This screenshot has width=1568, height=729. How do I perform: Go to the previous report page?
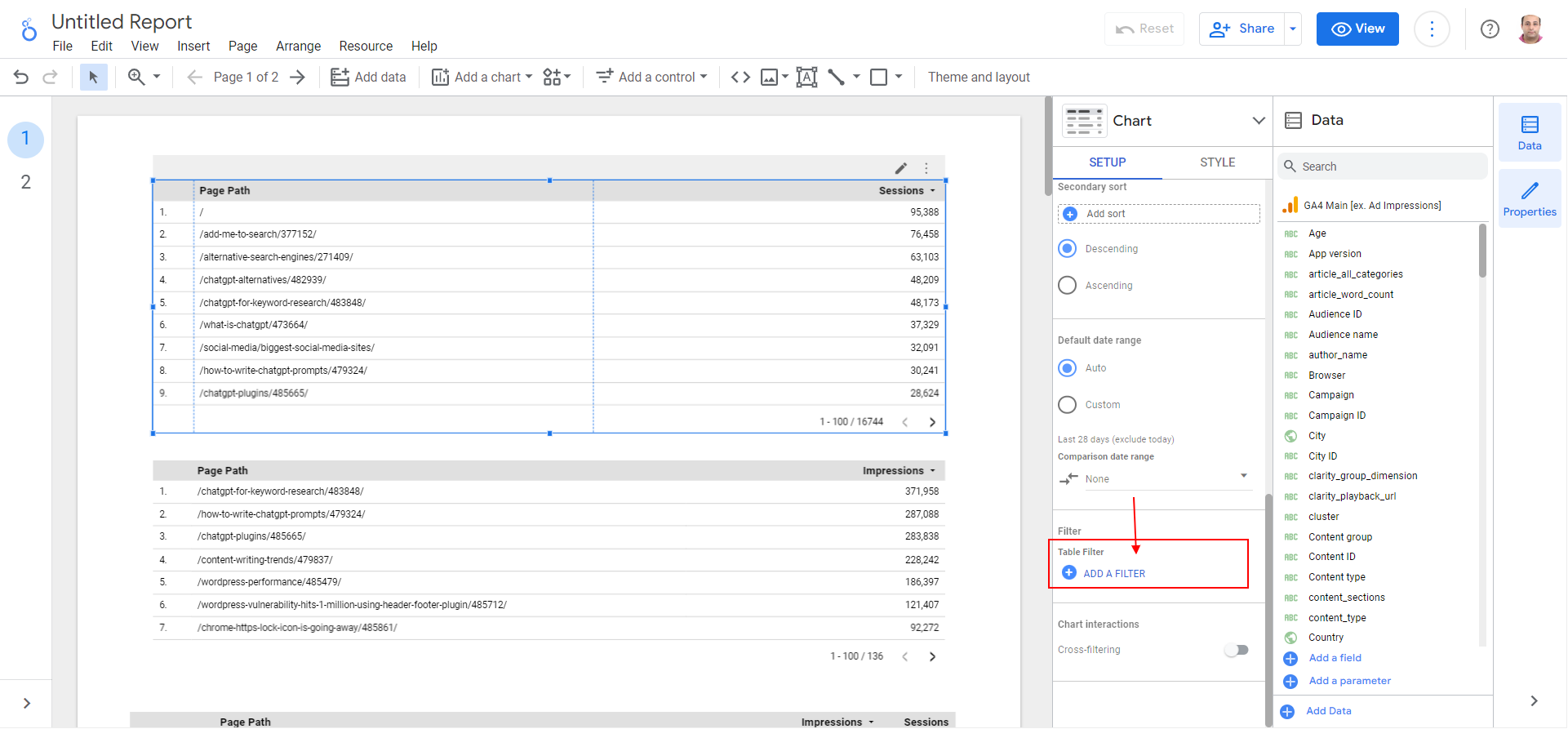click(194, 77)
